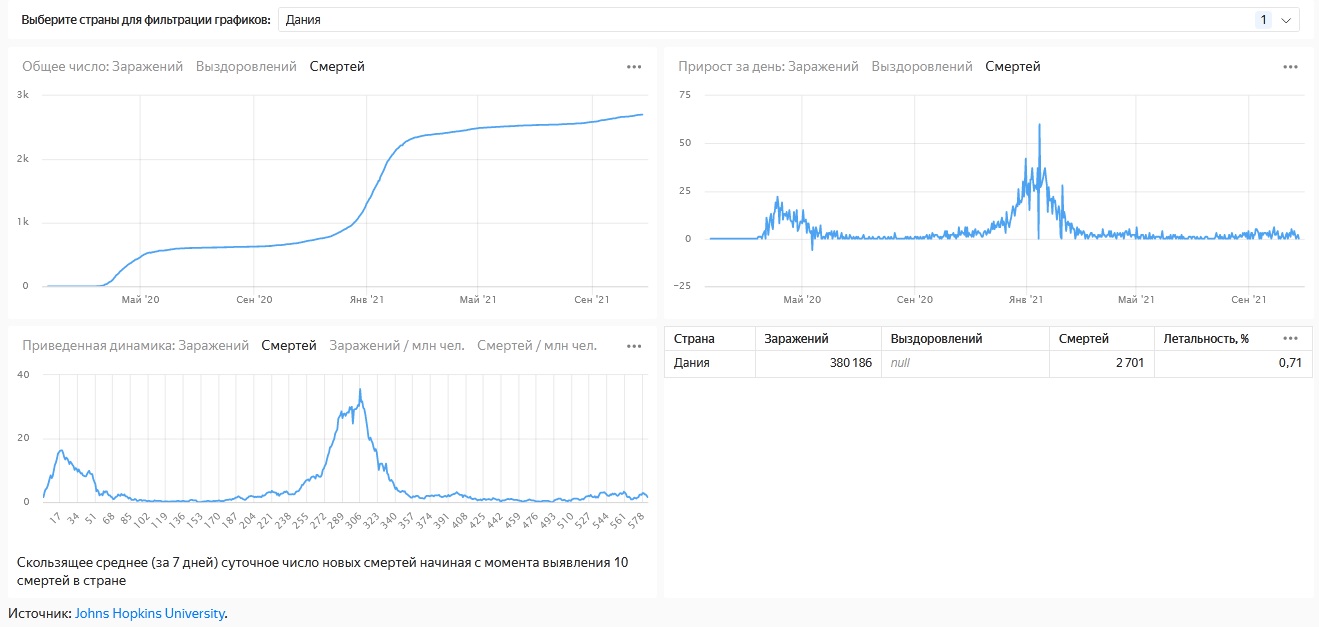Click the Дания country selection field
1319x627 pixels.
(760, 20)
